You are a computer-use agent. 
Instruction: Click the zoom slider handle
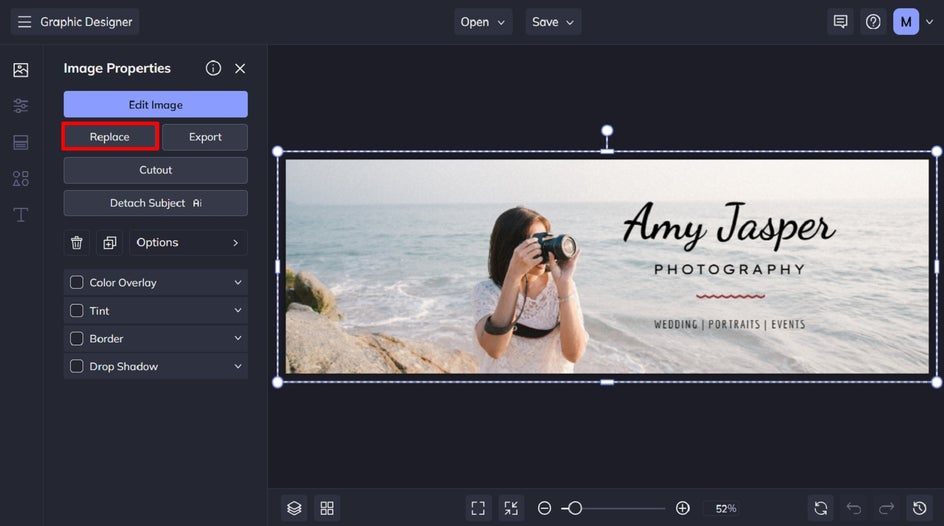575,508
